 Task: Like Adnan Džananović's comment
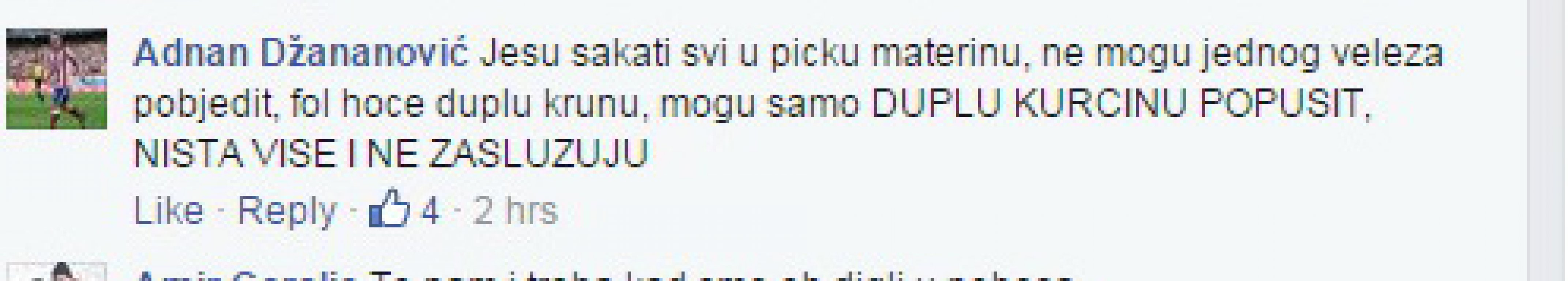coord(169,211)
